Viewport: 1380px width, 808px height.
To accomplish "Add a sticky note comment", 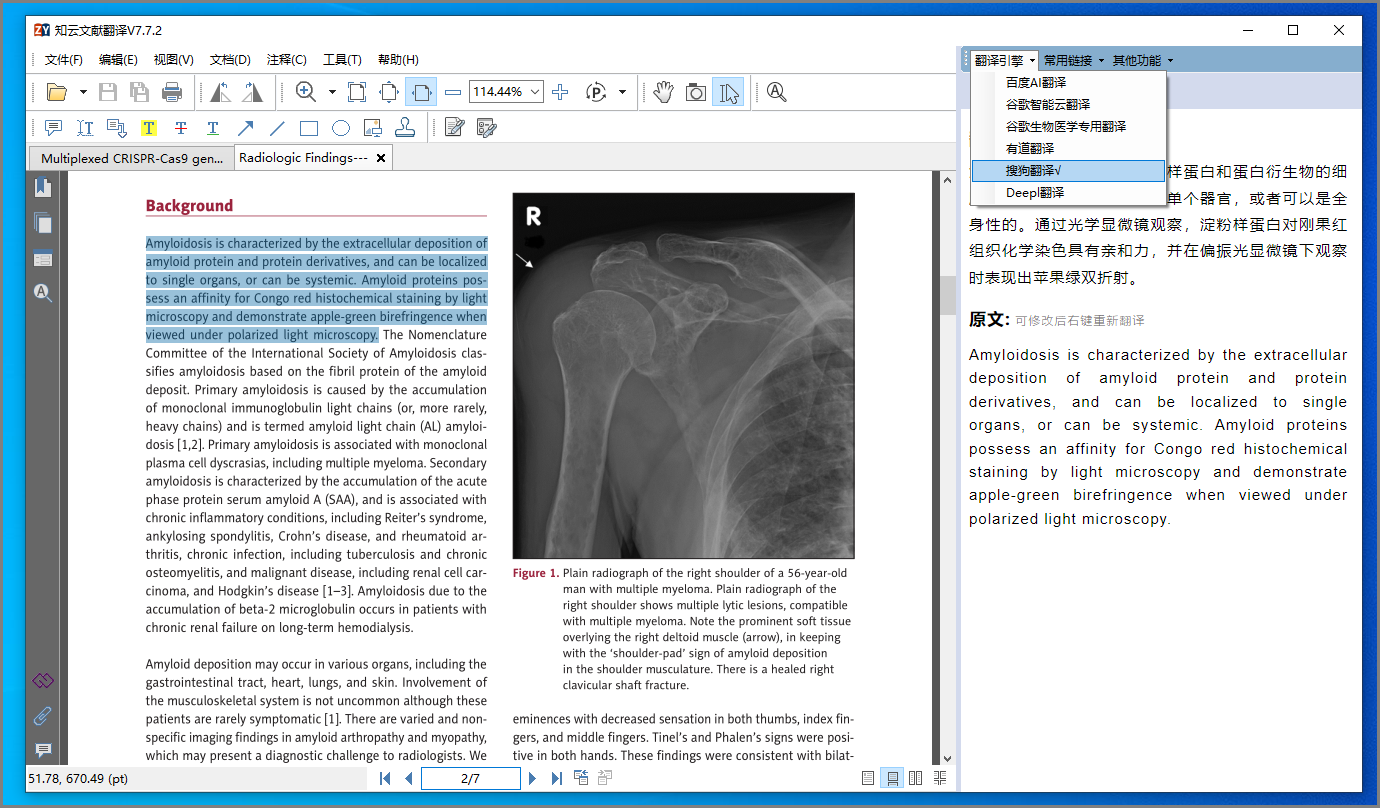I will pyautogui.click(x=54, y=128).
